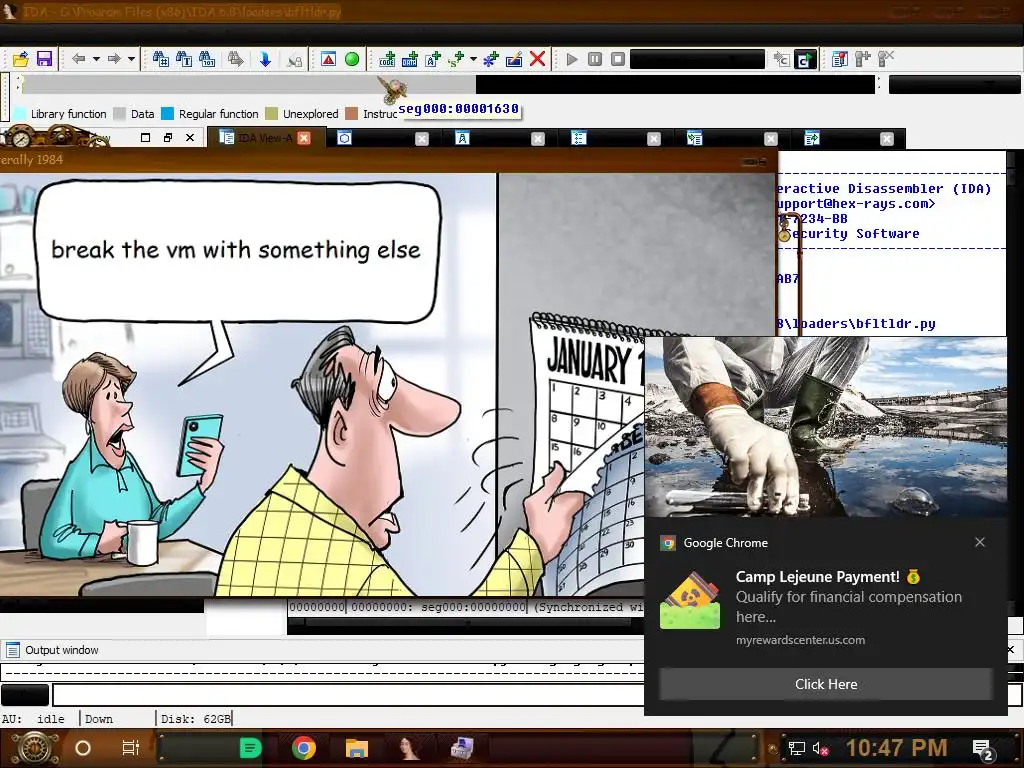
Task: Click the muted volume tray icon
Action: point(820,748)
